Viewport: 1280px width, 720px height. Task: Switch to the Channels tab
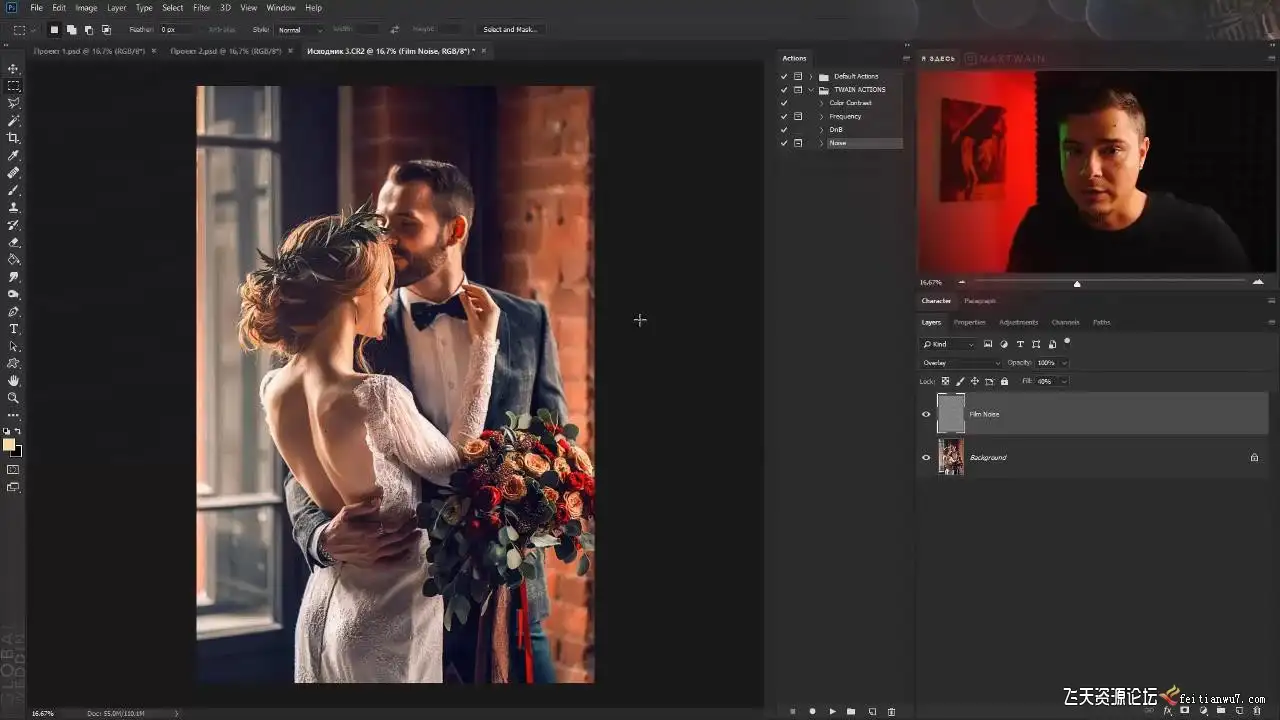click(x=1065, y=322)
